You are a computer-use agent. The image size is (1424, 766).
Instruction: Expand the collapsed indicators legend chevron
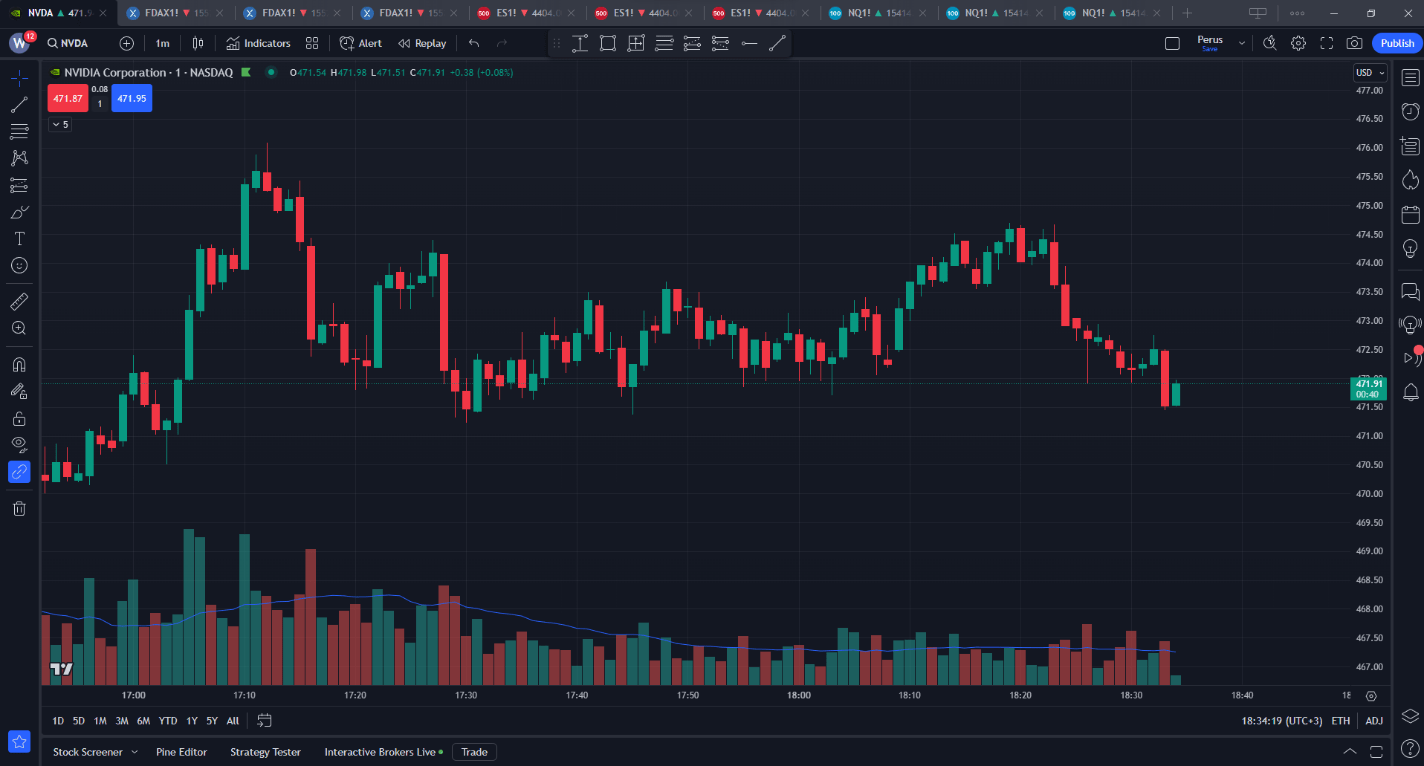60,124
